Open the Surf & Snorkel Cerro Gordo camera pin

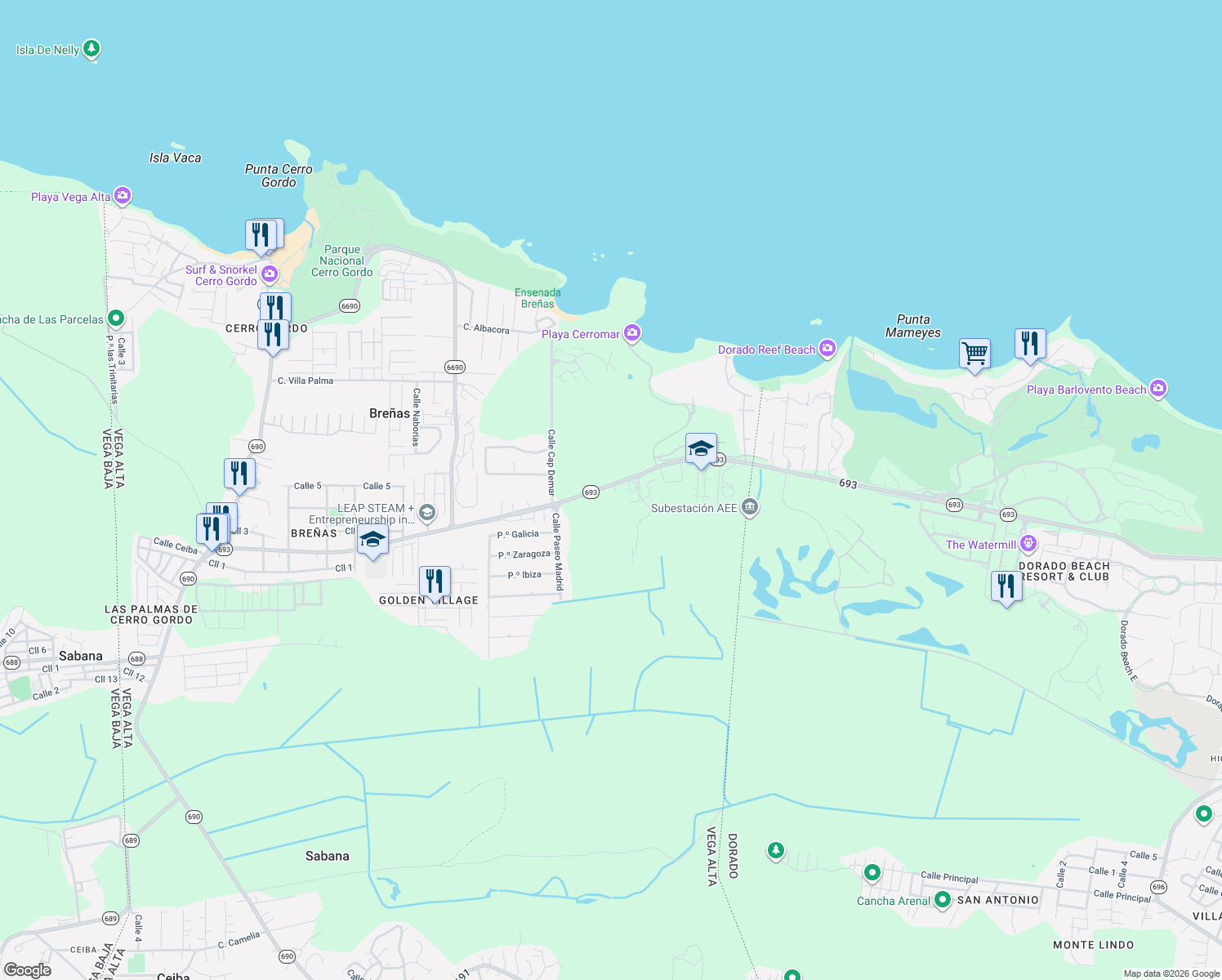click(x=269, y=274)
